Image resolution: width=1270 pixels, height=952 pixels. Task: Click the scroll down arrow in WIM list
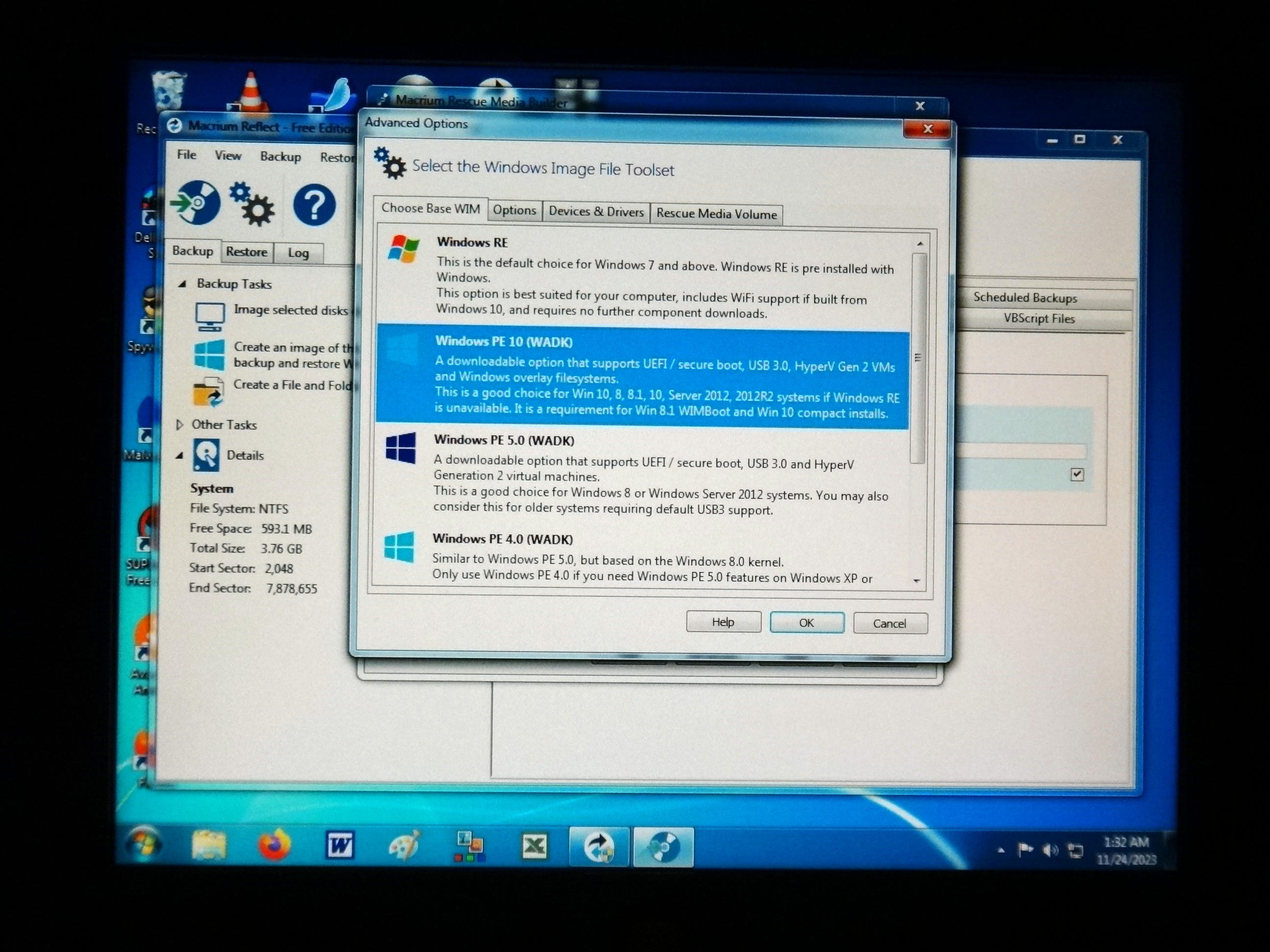tap(916, 581)
